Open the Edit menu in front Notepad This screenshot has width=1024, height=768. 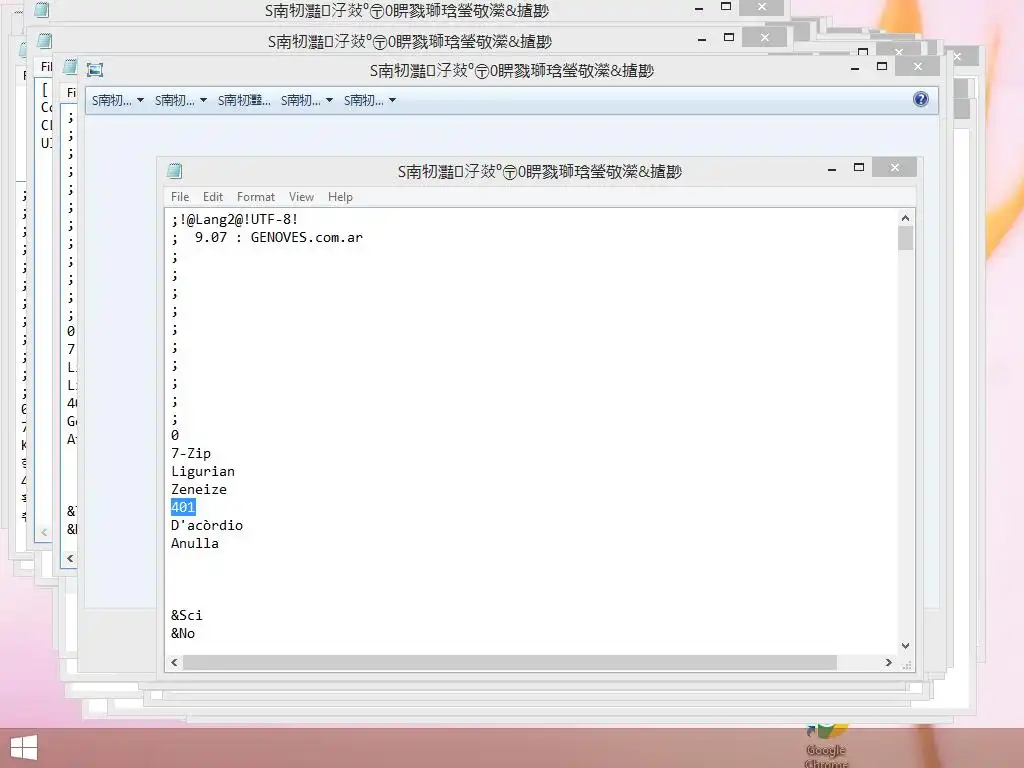click(x=213, y=197)
